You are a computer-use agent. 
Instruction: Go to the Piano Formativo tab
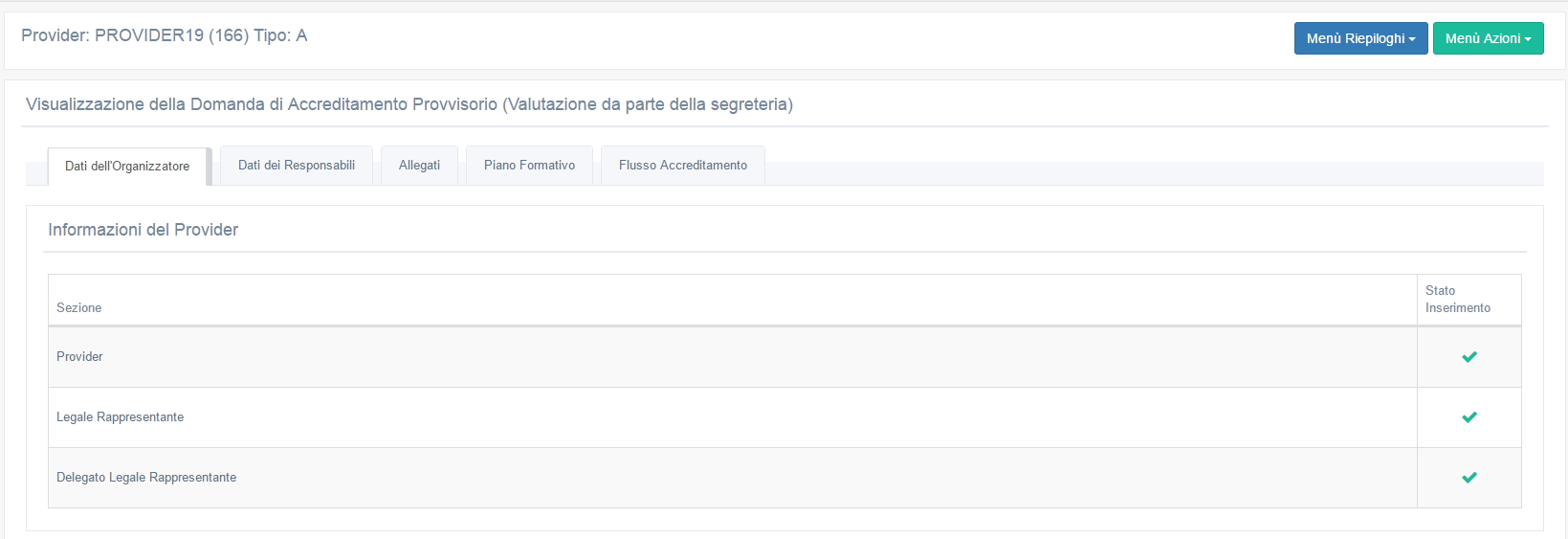pyautogui.click(x=529, y=166)
